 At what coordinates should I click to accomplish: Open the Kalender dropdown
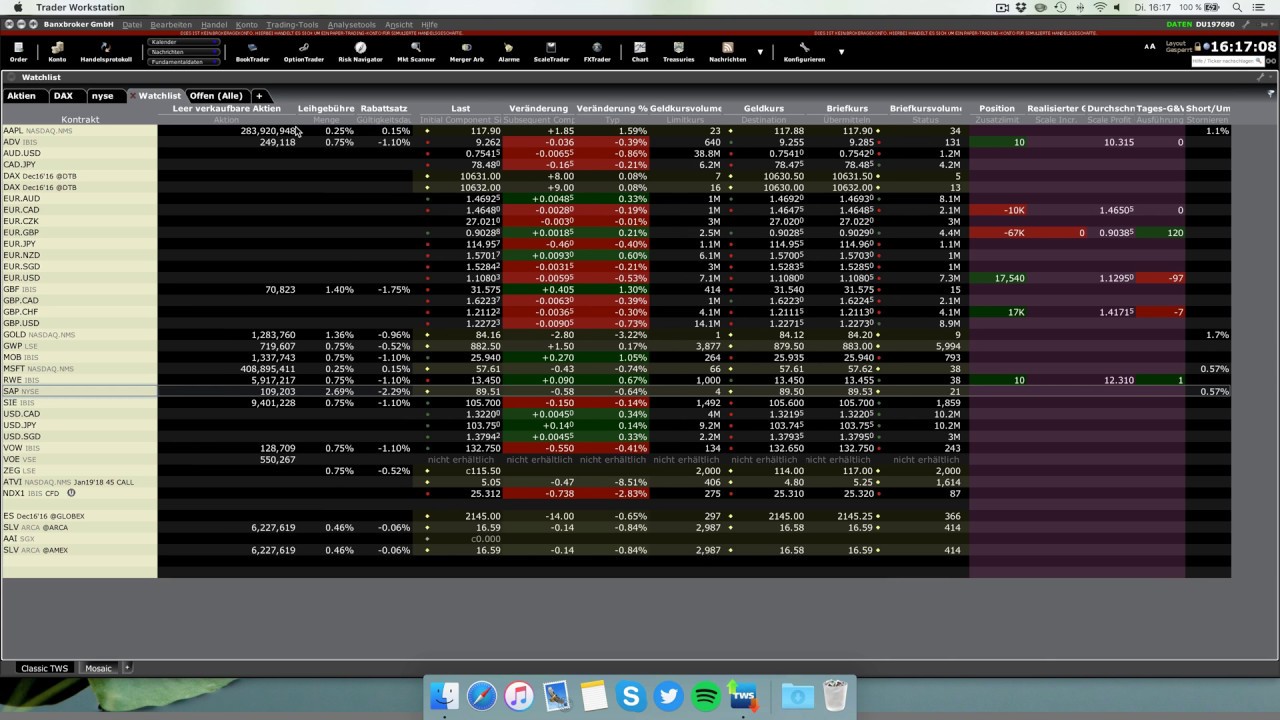tap(185, 42)
